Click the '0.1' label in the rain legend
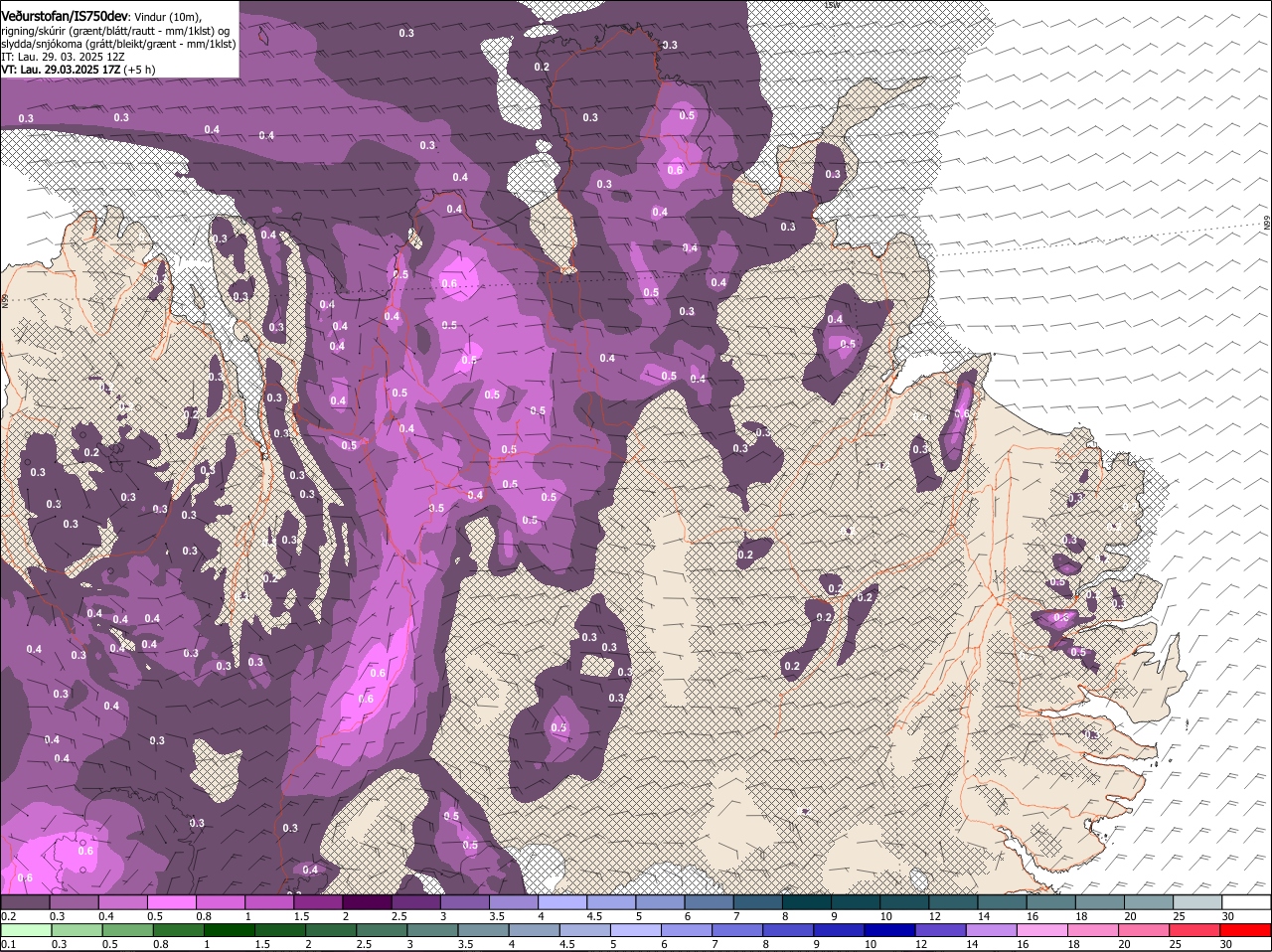The height and width of the screenshot is (952, 1272). tap(8, 945)
